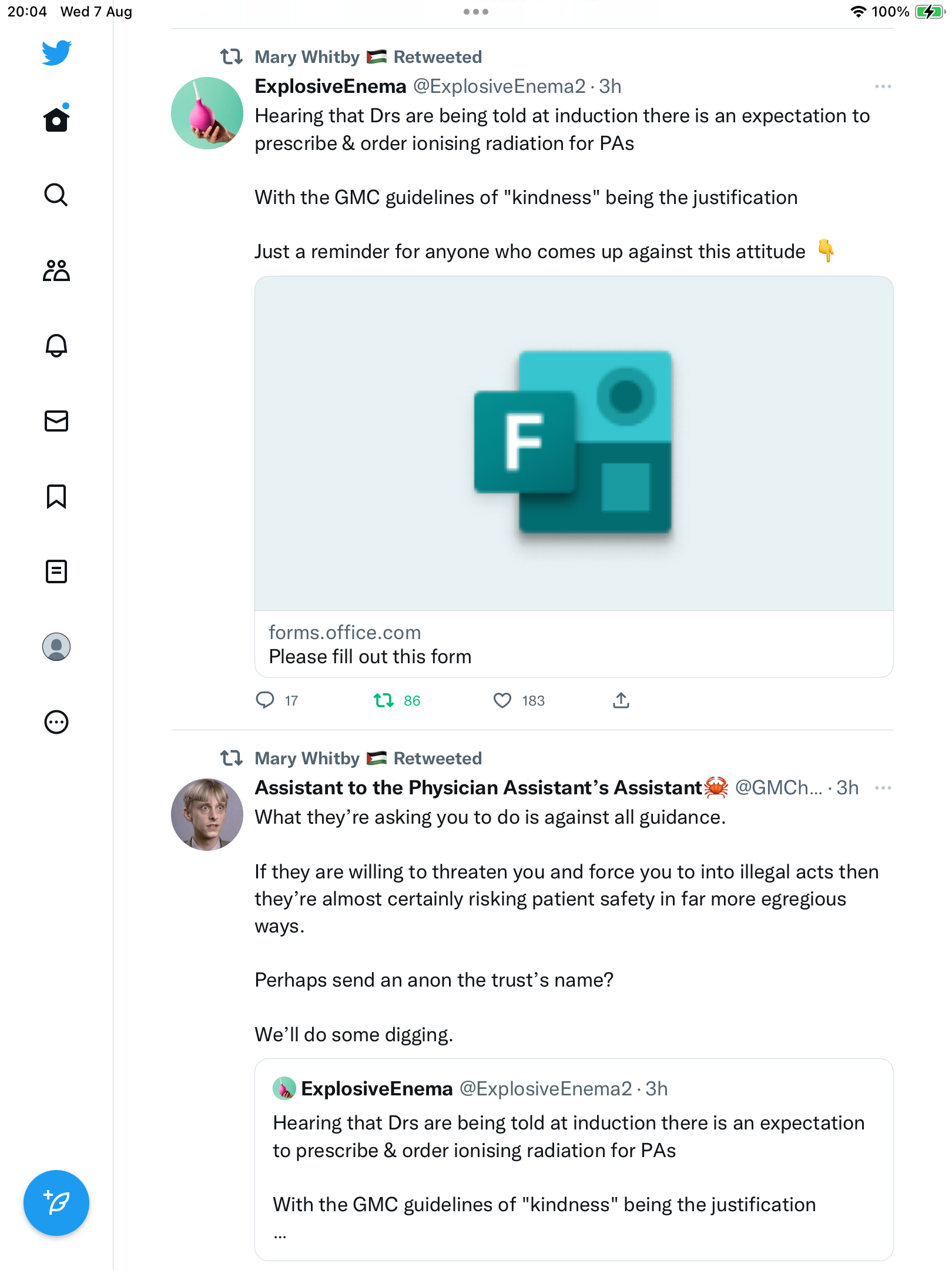Open the quoted ExplosiveEnema tweet
The image size is (952, 1270).
pyautogui.click(x=574, y=1159)
